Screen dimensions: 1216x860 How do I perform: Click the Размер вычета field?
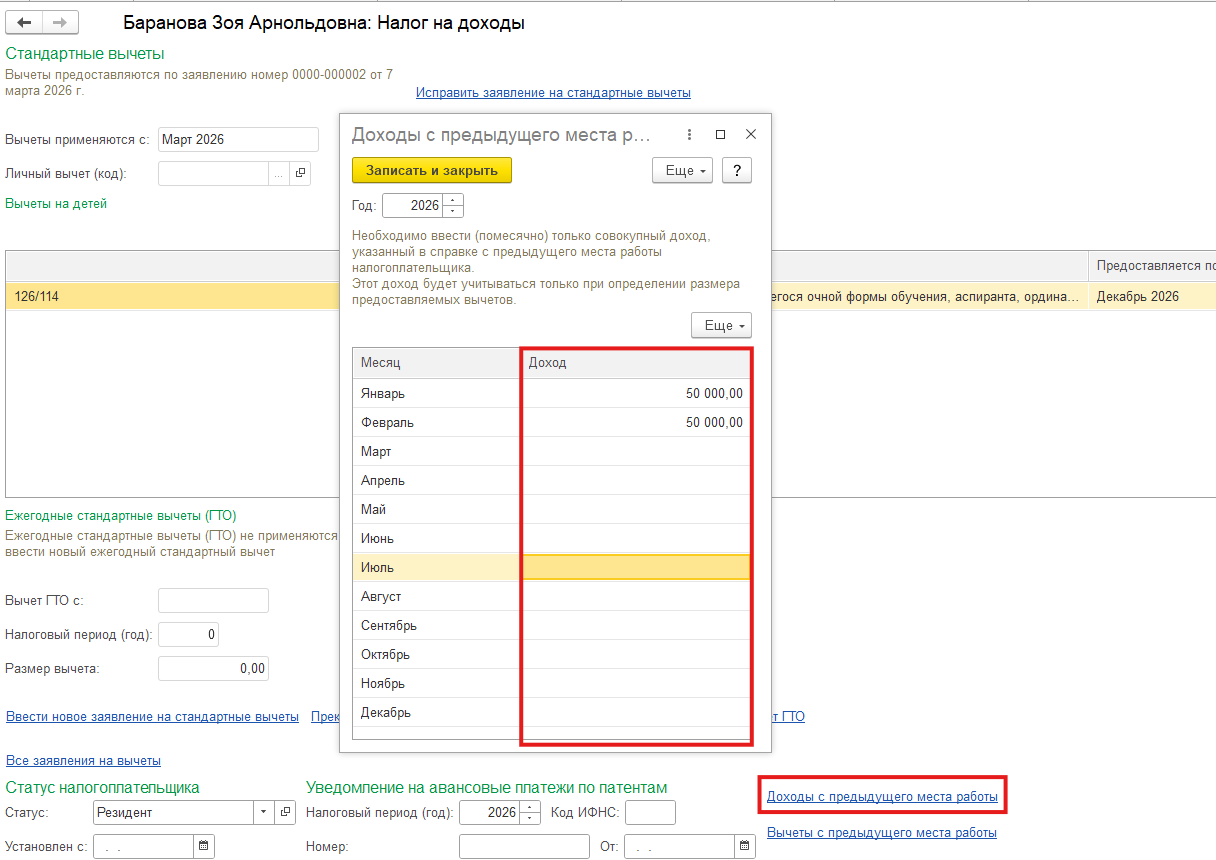tap(213, 668)
